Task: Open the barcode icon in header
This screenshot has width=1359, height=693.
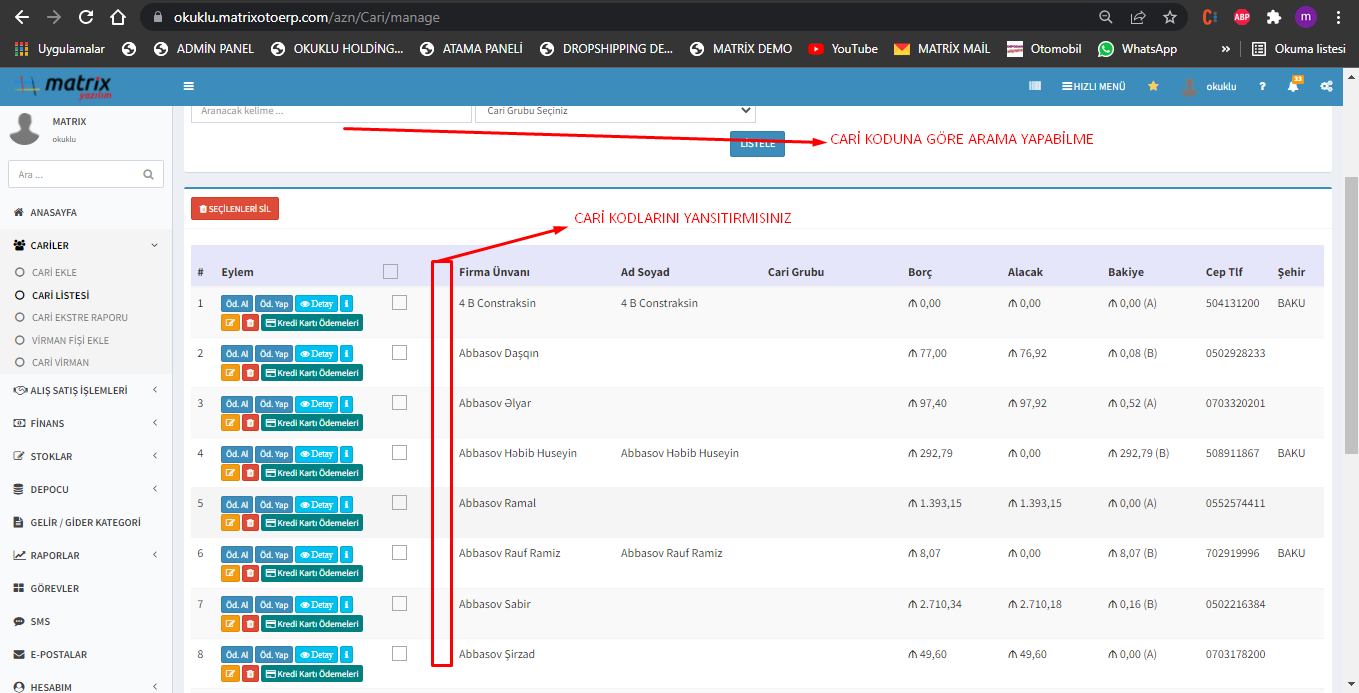Action: [x=1035, y=87]
